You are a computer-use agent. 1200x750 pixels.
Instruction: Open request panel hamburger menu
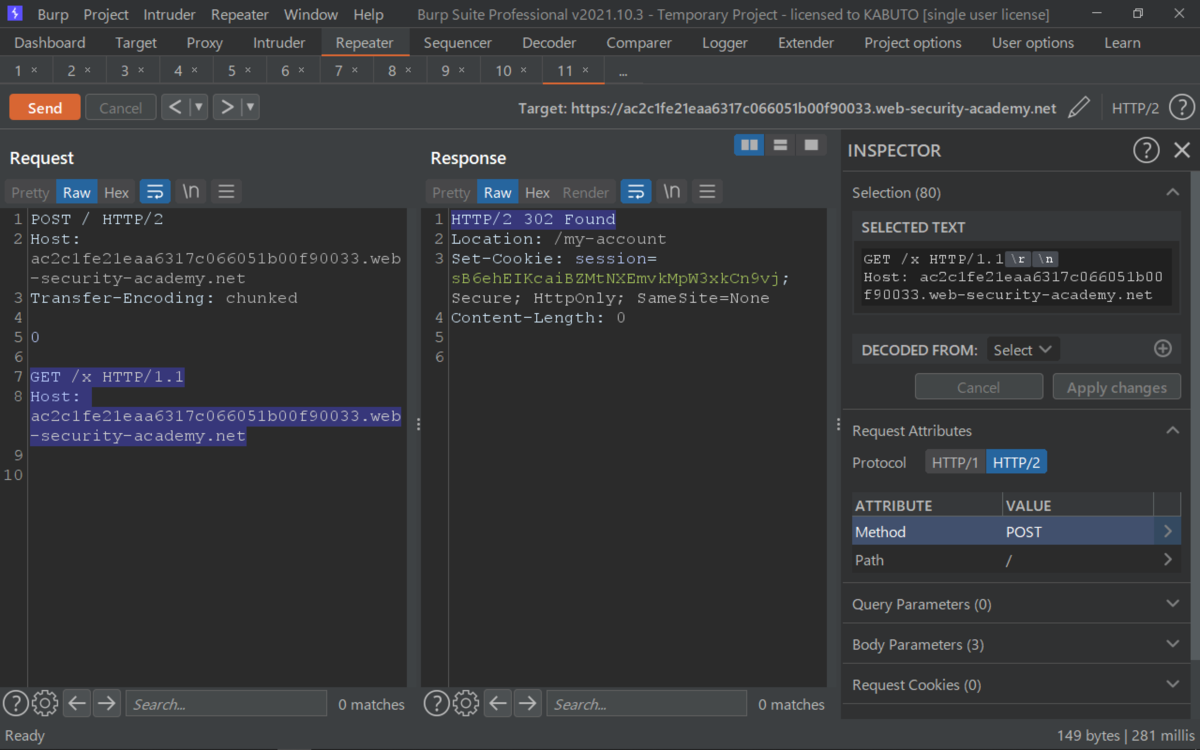click(x=226, y=192)
